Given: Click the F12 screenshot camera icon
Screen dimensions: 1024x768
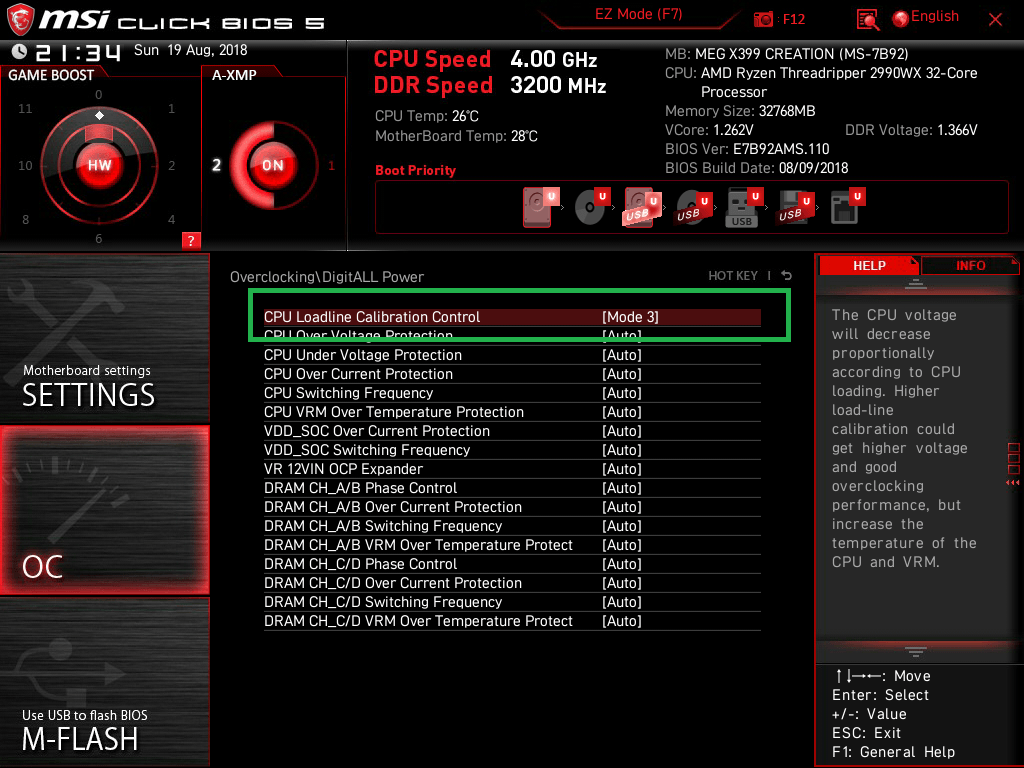Looking at the screenshot, I should [x=763, y=19].
